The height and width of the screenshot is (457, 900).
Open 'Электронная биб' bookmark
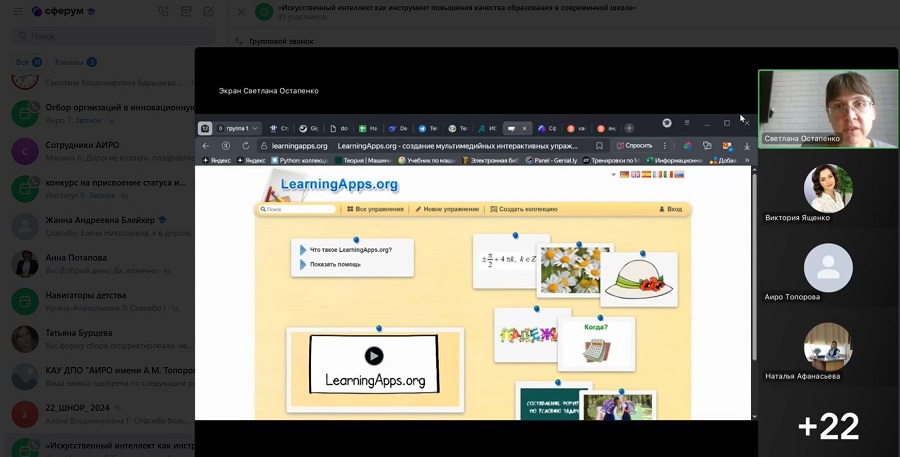(491, 160)
